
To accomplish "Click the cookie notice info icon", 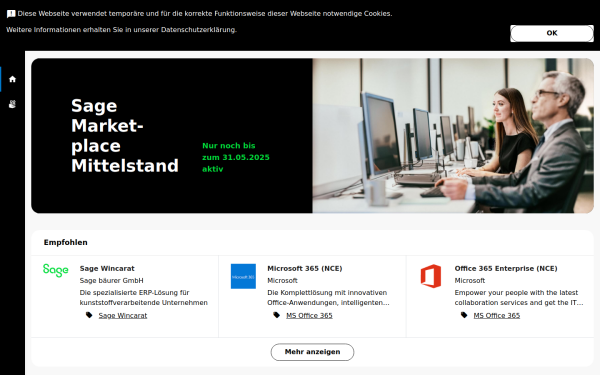I will [x=11, y=14].
